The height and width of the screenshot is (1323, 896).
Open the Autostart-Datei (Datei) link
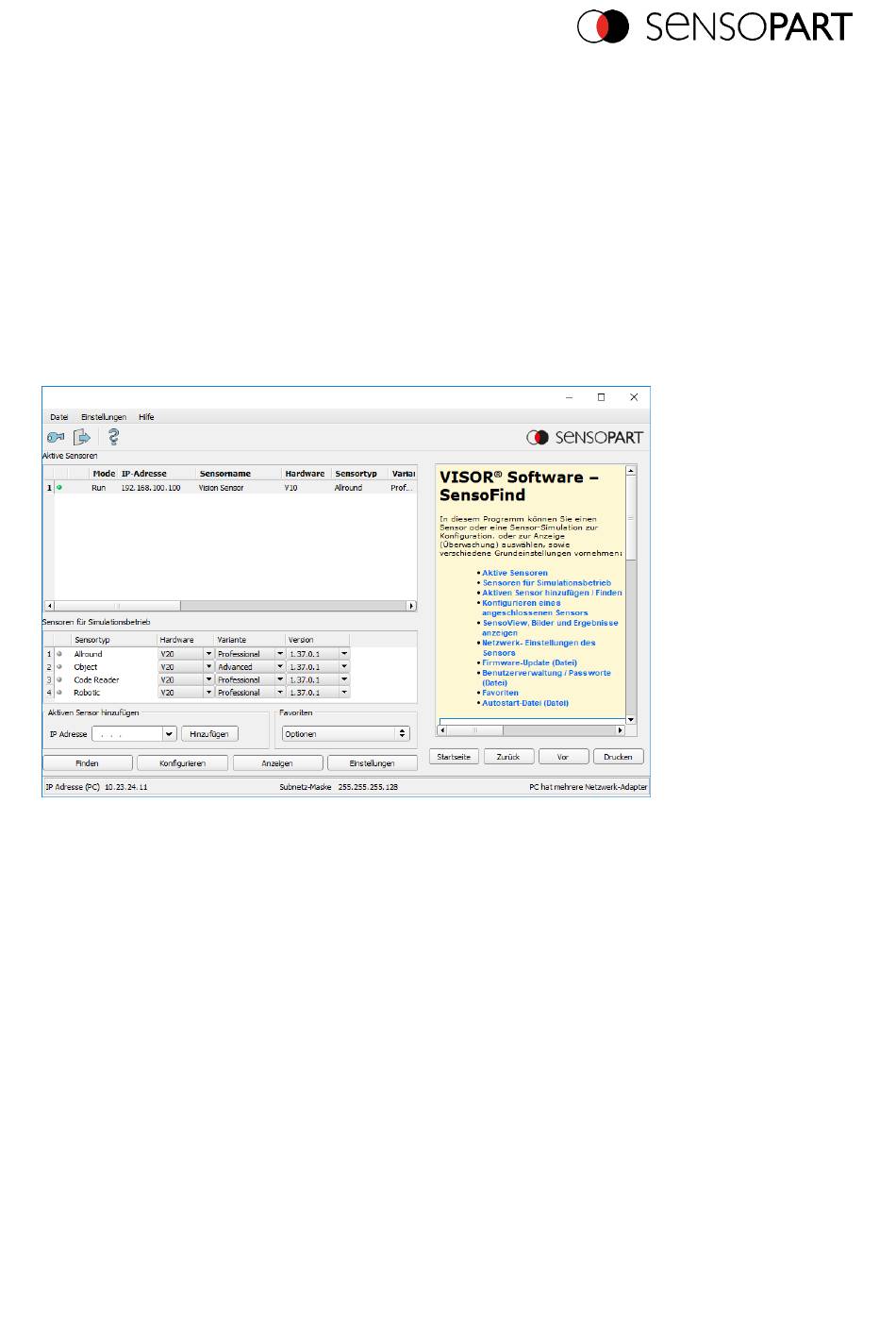525,703
